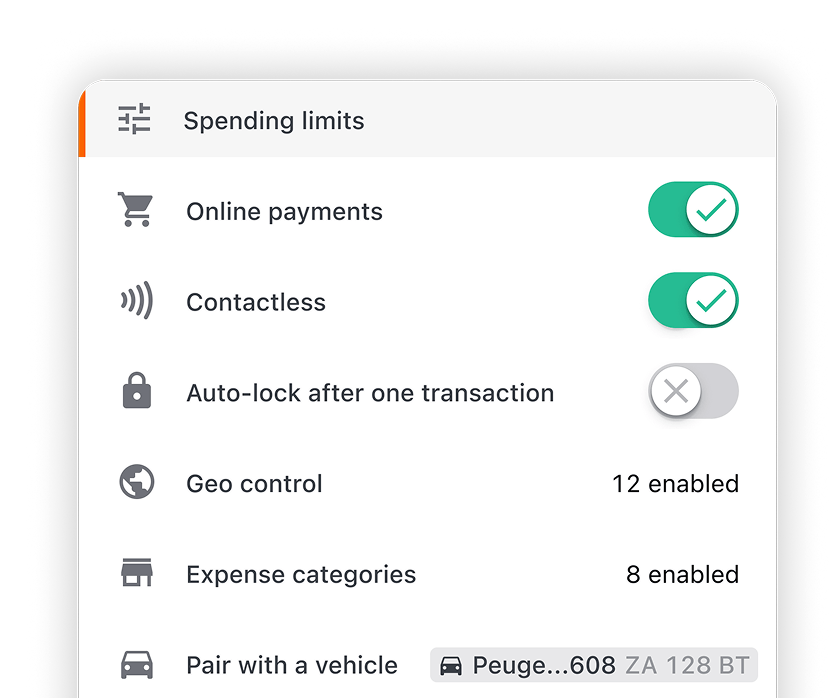Viewport: 832px width, 698px height.
Task: Click the padlock auto-lock icon
Action: [137, 391]
